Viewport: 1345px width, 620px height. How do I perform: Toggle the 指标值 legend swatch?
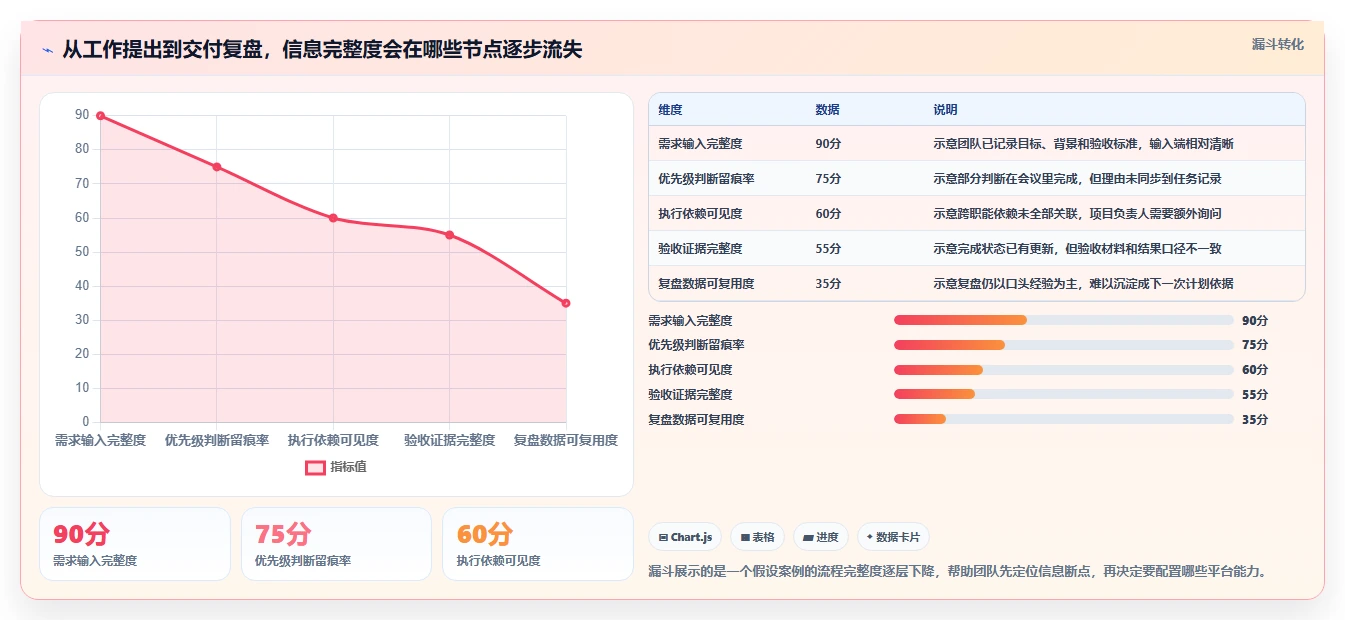pyautogui.click(x=315, y=467)
